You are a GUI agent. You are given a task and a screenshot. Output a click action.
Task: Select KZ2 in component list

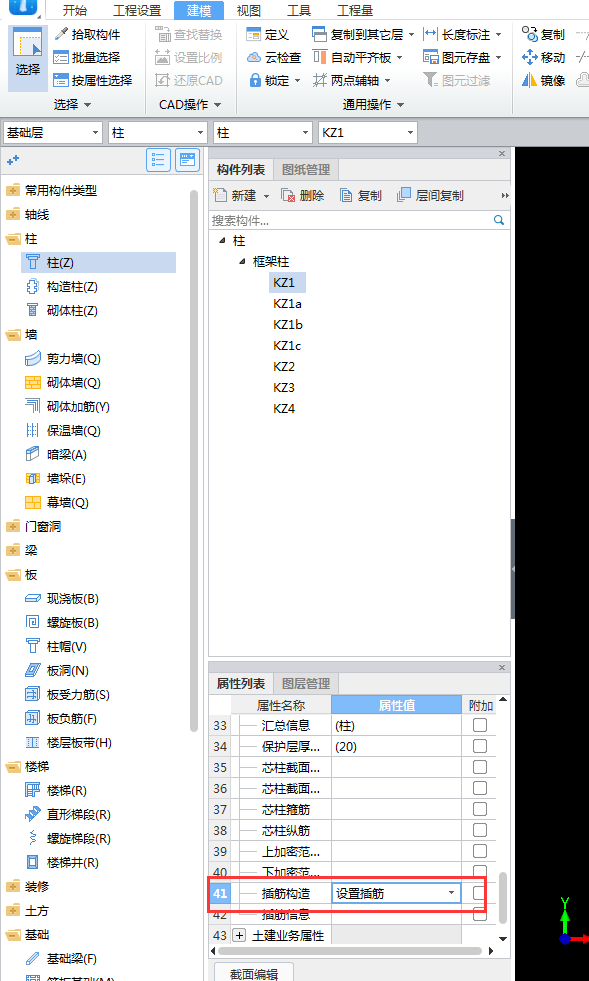point(284,367)
